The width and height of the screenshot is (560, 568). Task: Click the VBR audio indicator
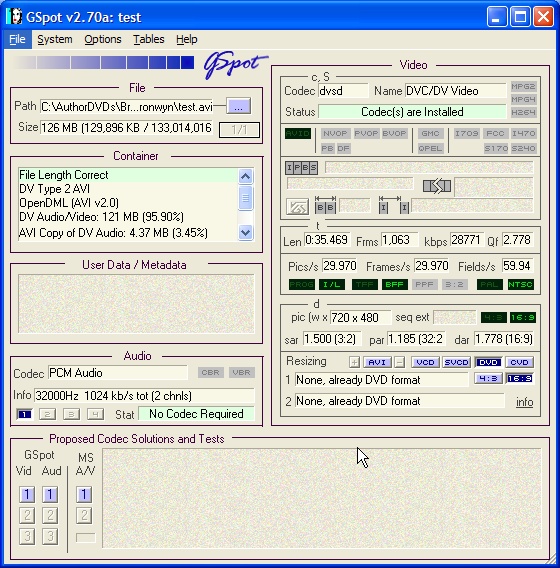pos(242,372)
